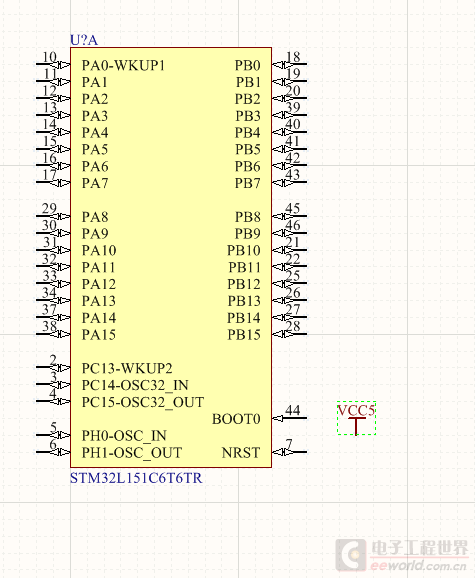Click pin label PA3
The width and height of the screenshot is (475, 578).
(95, 116)
